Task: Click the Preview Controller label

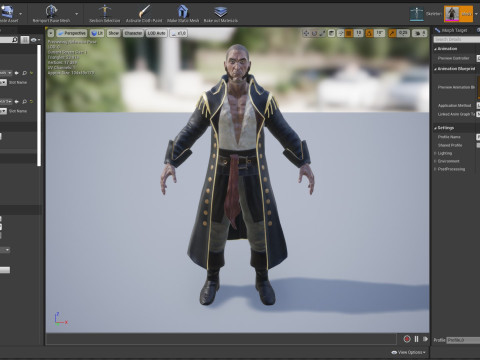Action: pos(453,58)
